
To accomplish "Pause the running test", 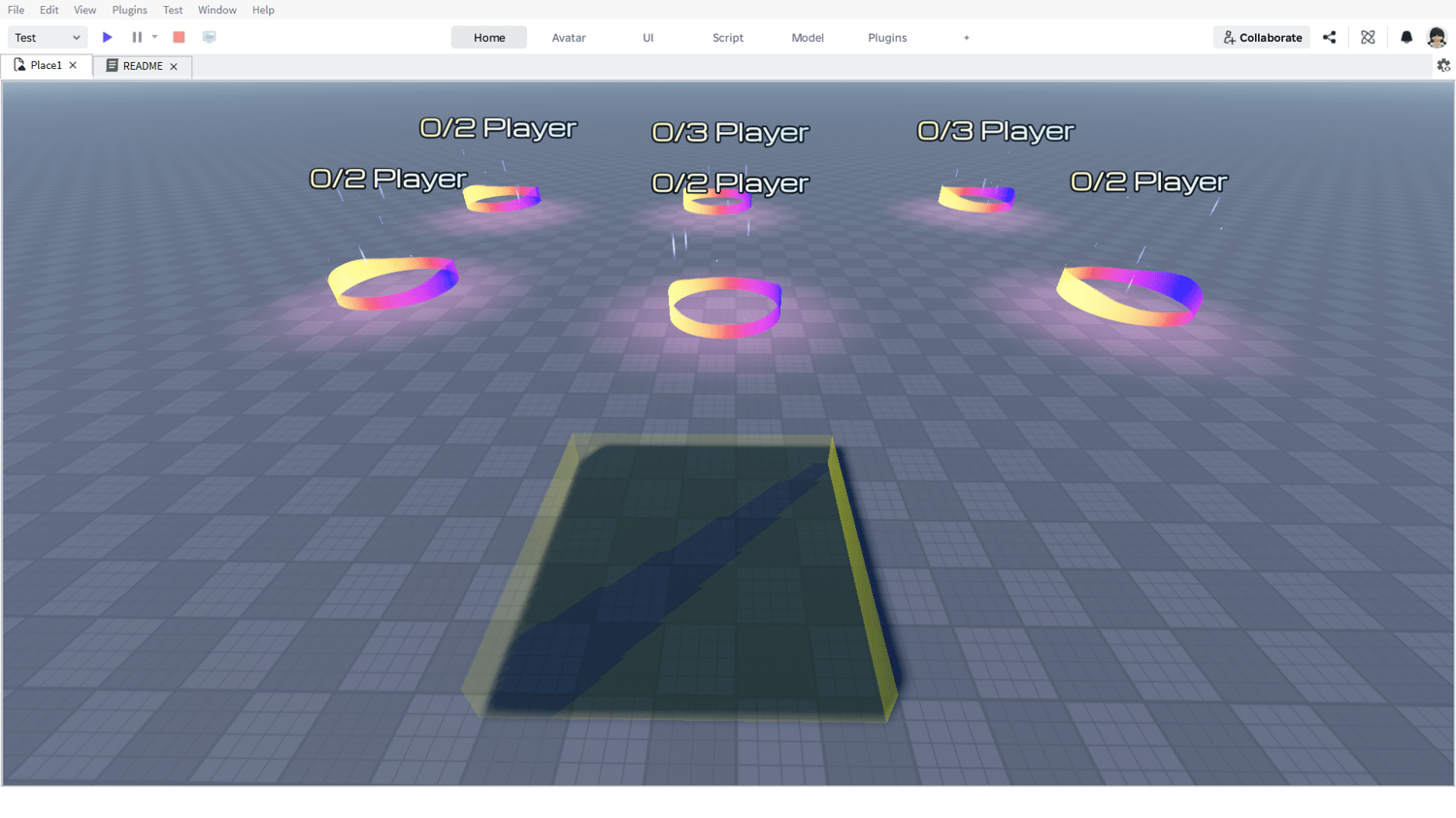I will click(x=137, y=37).
